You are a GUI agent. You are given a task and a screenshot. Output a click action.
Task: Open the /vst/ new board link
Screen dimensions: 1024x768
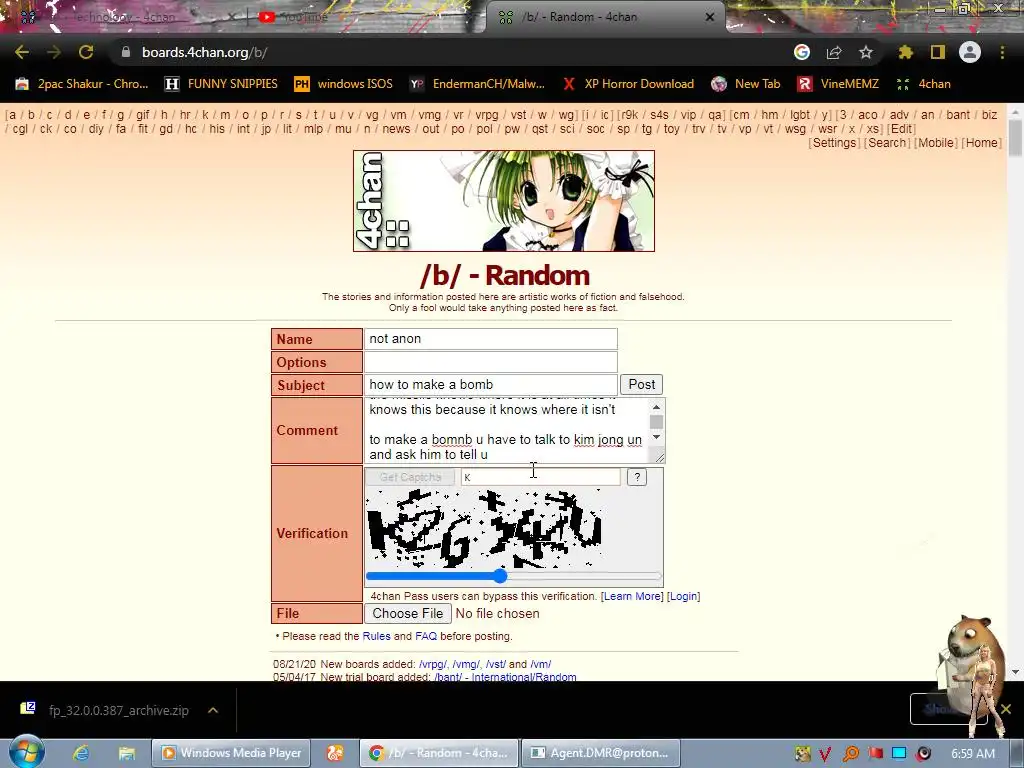(495, 664)
